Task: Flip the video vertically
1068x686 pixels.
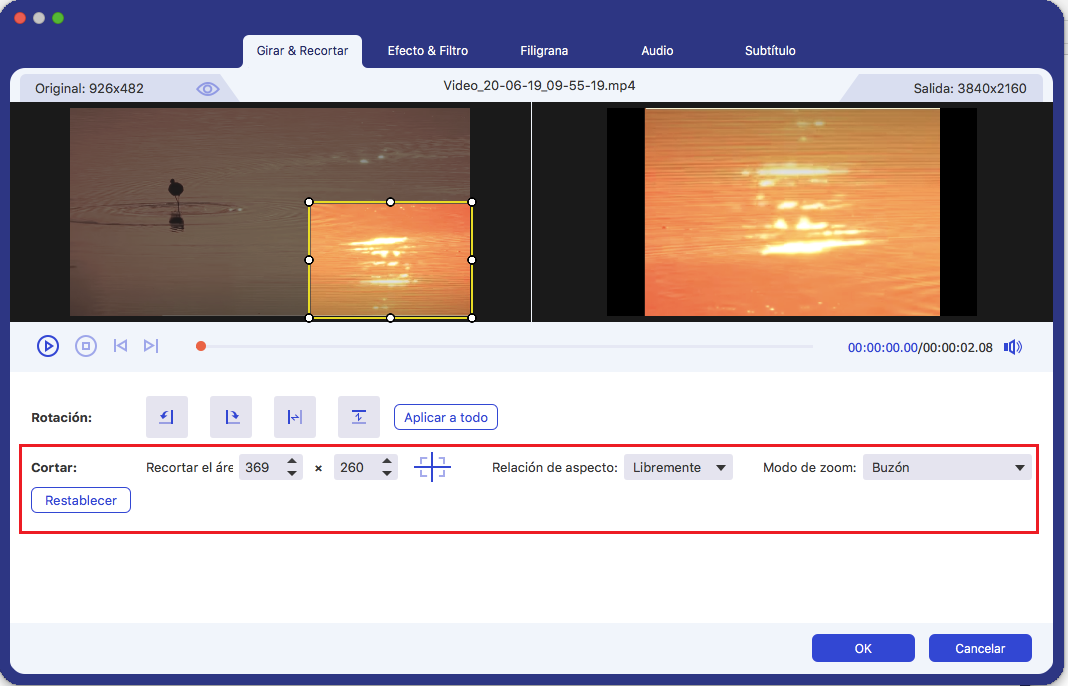Action: 359,417
